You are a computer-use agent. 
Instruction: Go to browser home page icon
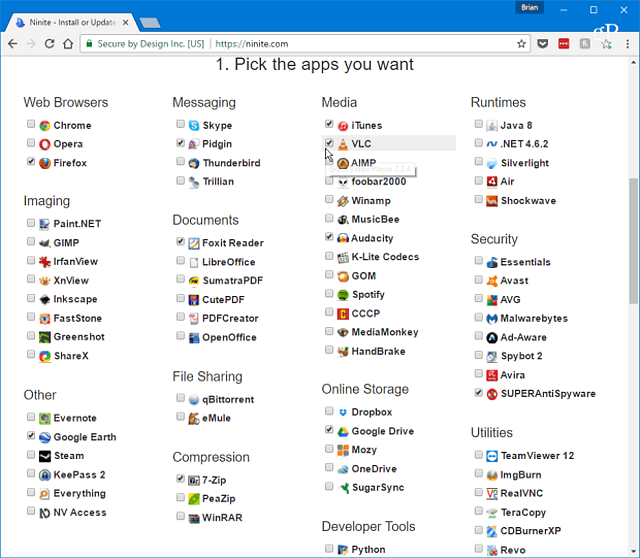click(68, 44)
